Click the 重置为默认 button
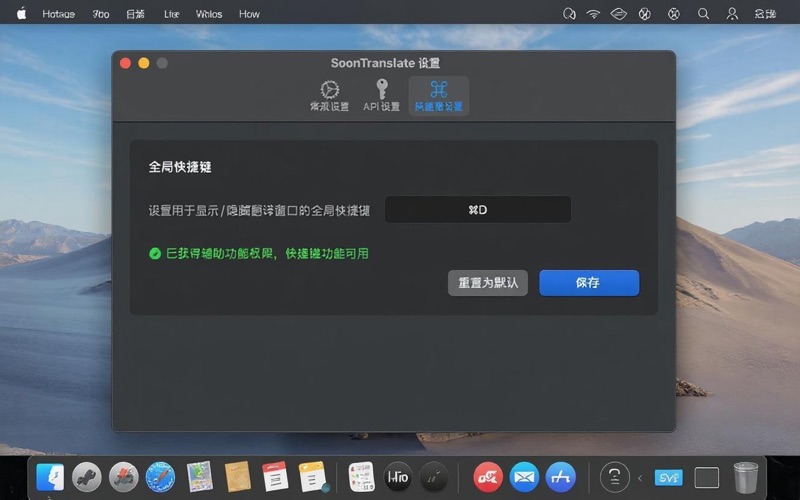800x500 pixels. (x=488, y=283)
